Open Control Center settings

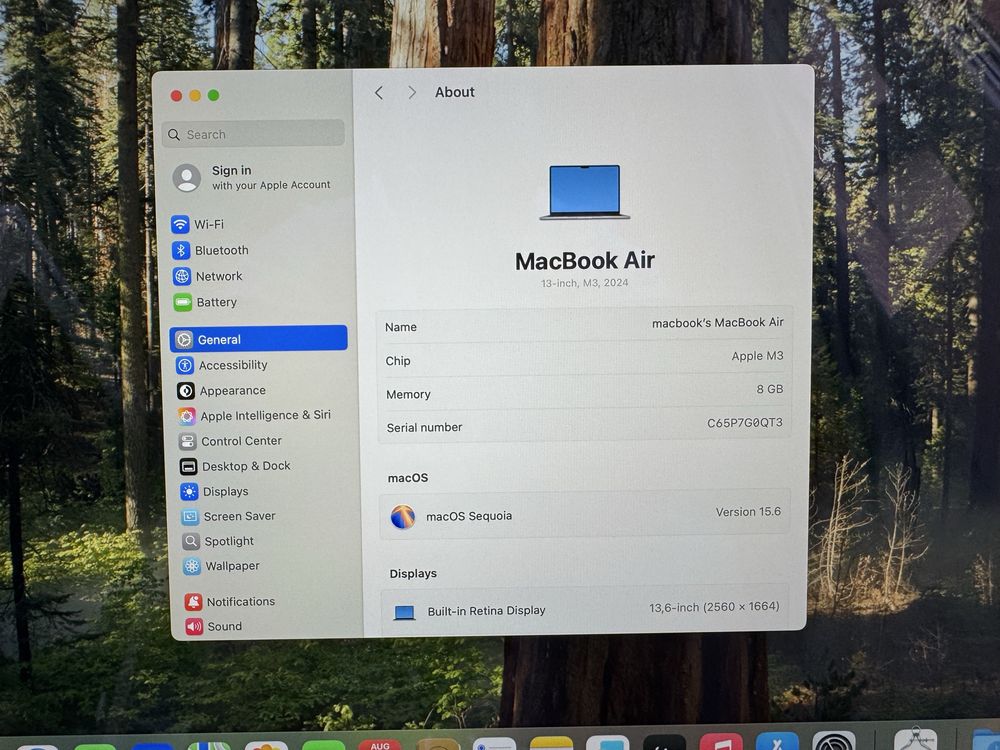[x=230, y=441]
